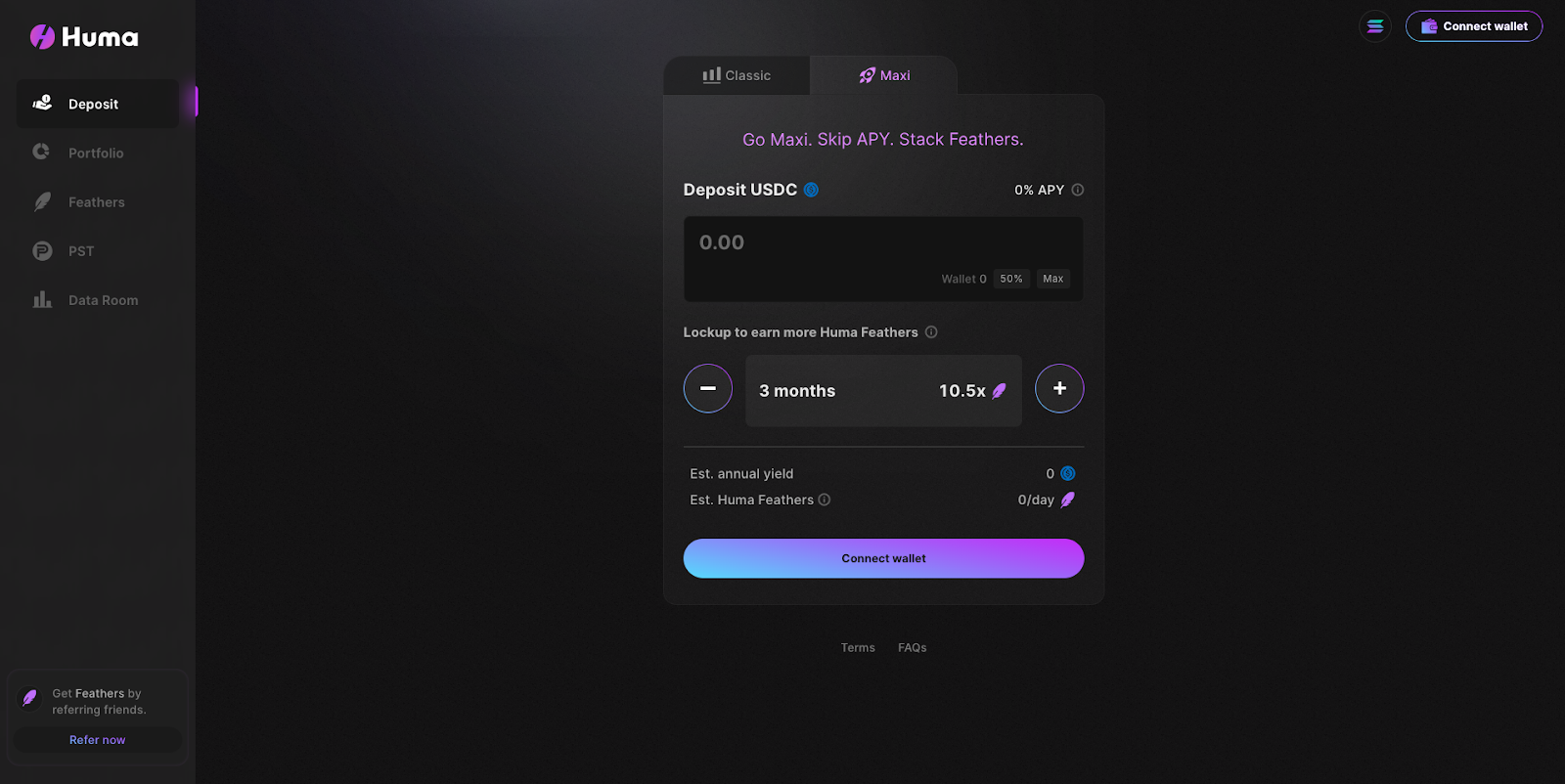This screenshot has width=1565, height=784.
Task: Click the feather icon next to 10.5x multiplier
Action: point(999,391)
